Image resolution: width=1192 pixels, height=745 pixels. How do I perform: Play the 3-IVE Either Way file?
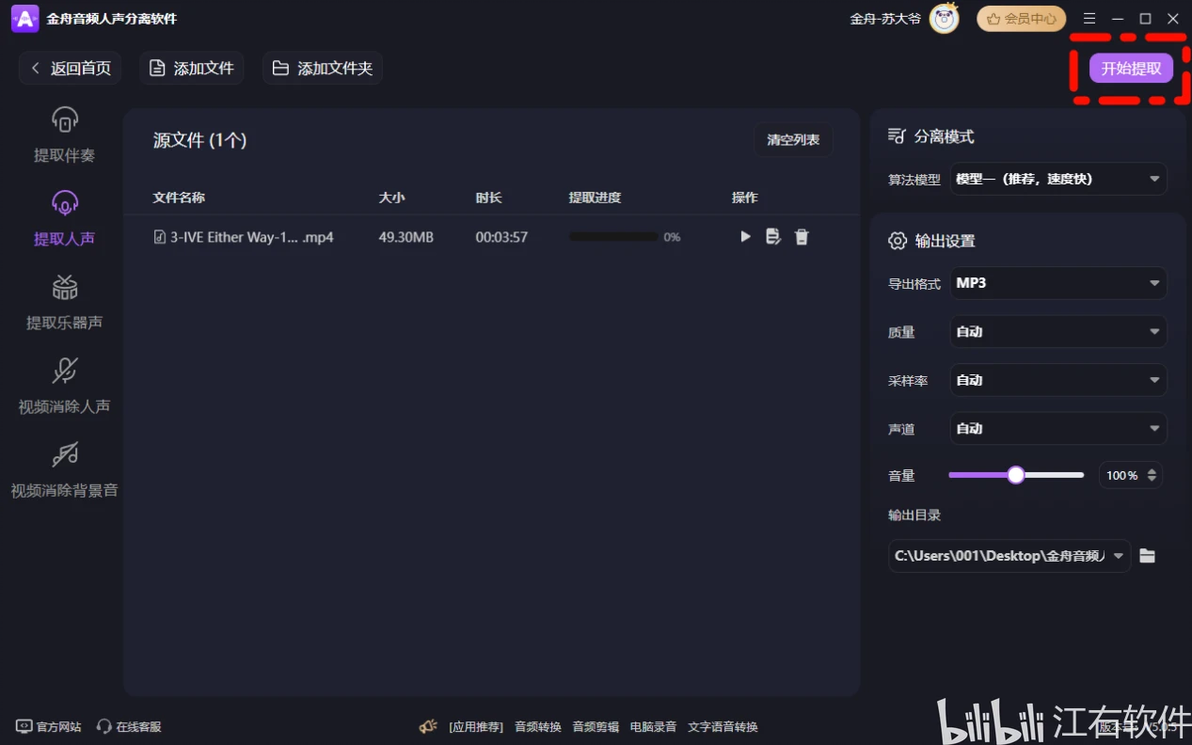coord(745,236)
